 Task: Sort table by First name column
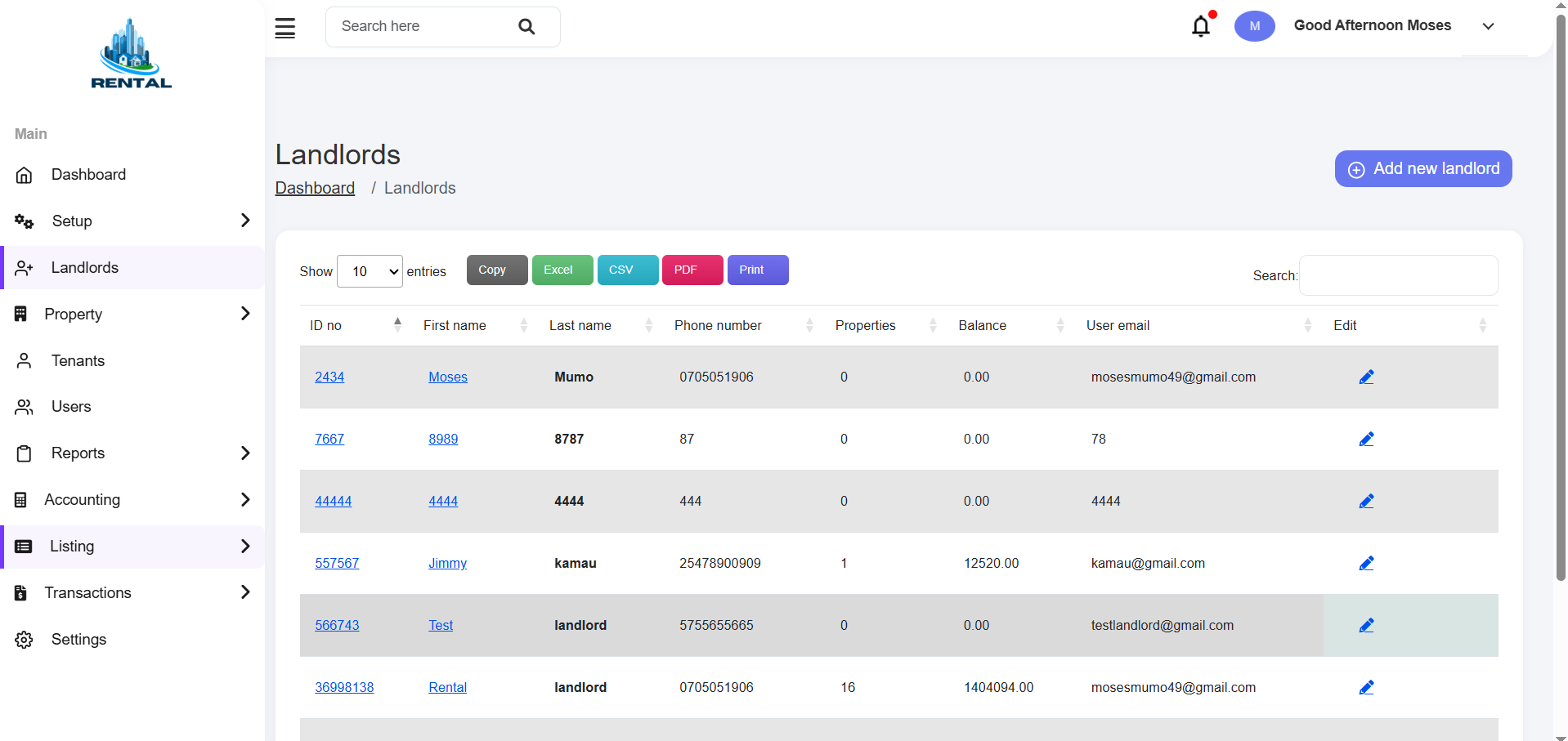tap(476, 325)
